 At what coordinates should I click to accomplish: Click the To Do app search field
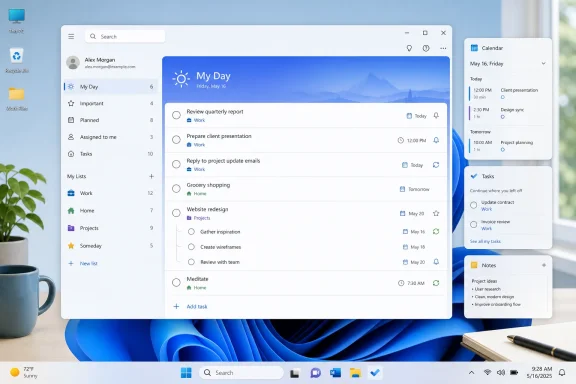(125, 36)
